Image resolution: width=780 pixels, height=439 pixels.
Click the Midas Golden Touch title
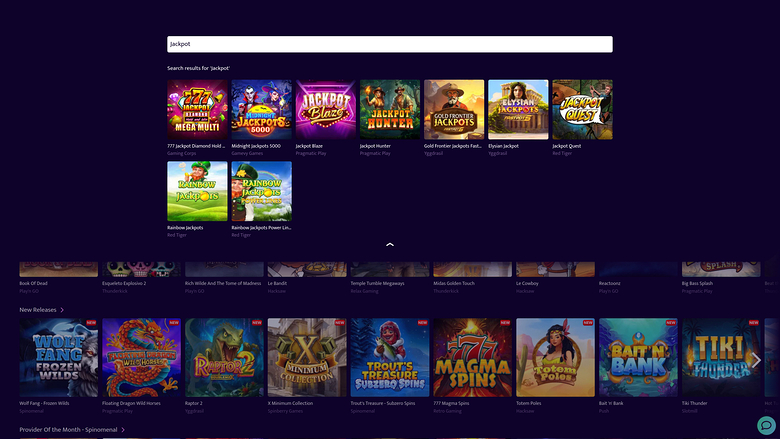click(x=454, y=283)
